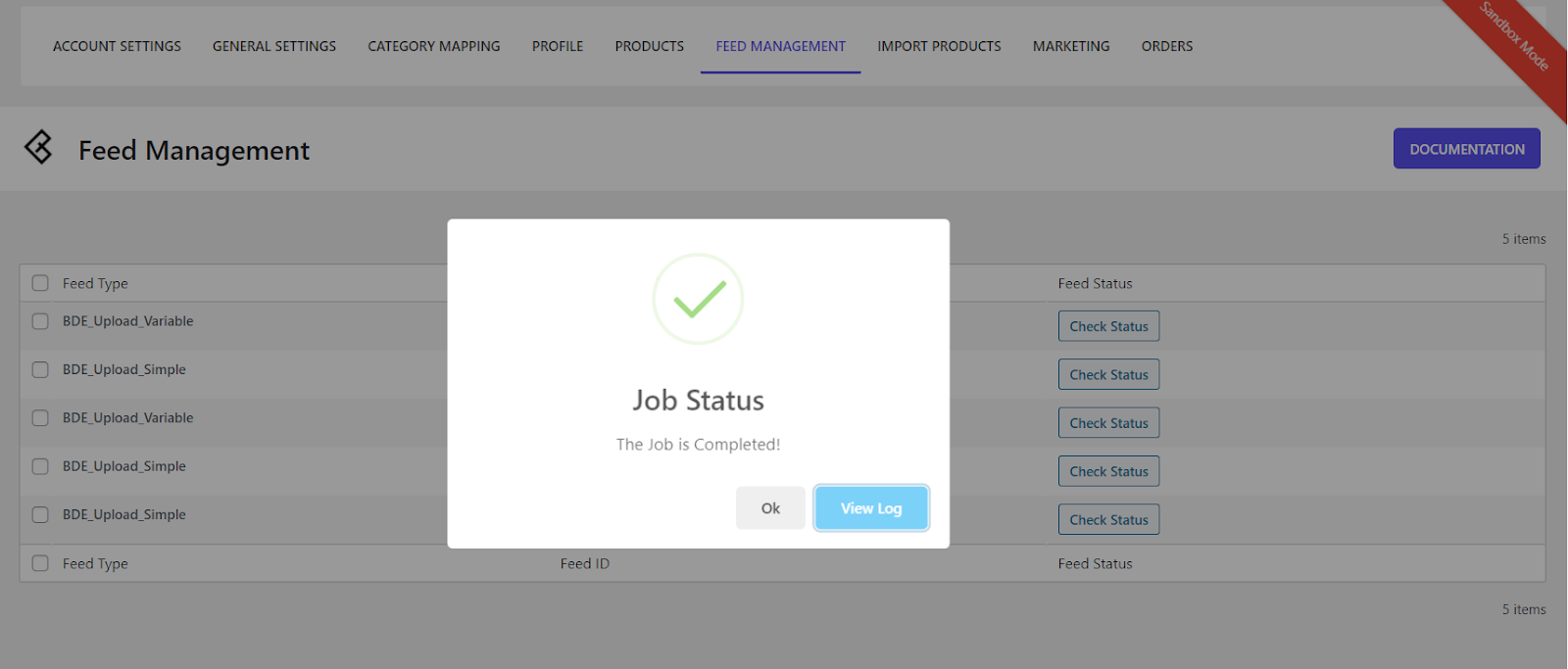Switch to General Settings tab
Image resolution: width=1568 pixels, height=669 pixels.
pyautogui.click(x=274, y=46)
